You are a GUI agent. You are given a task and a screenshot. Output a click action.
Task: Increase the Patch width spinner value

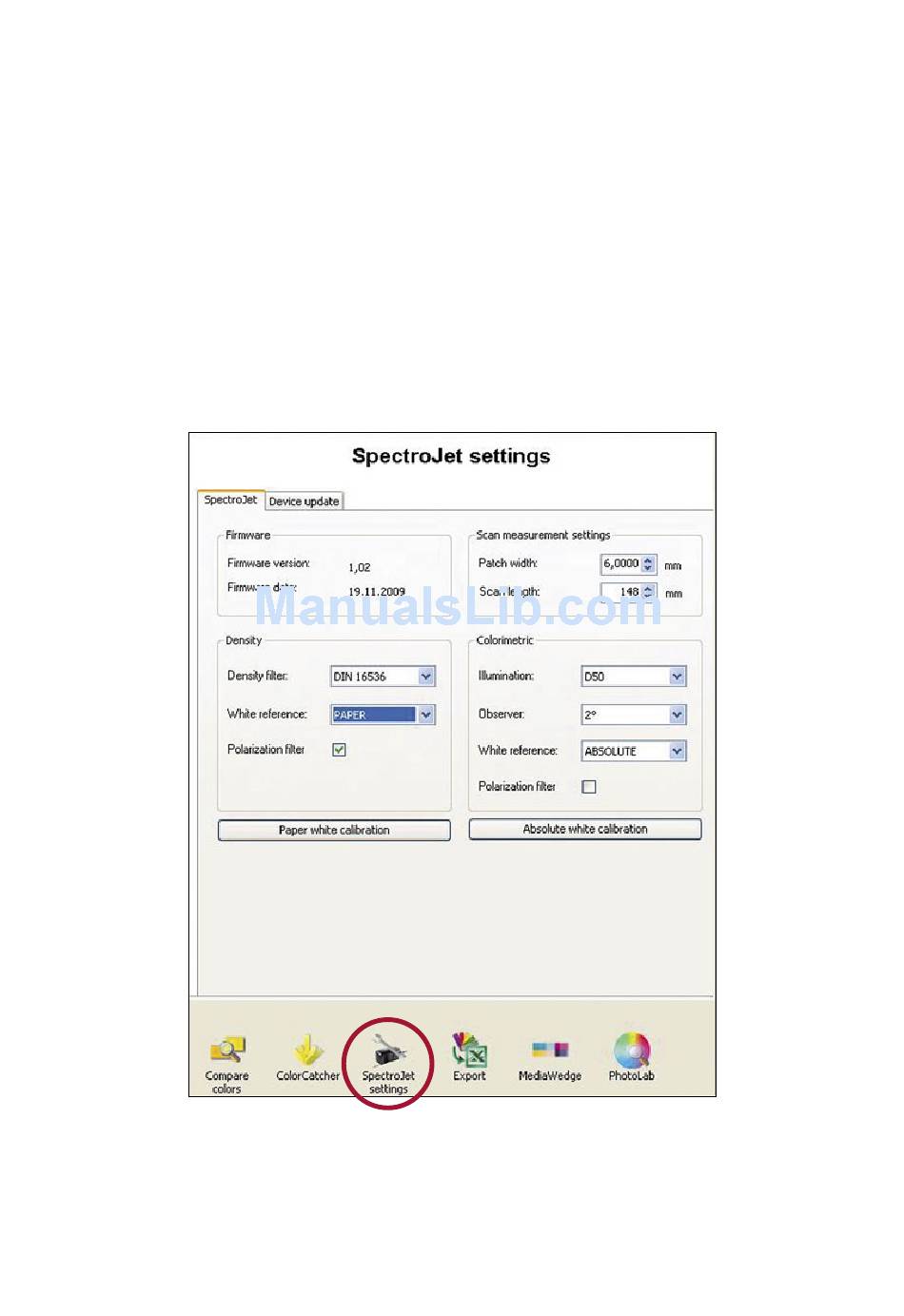pos(649,560)
